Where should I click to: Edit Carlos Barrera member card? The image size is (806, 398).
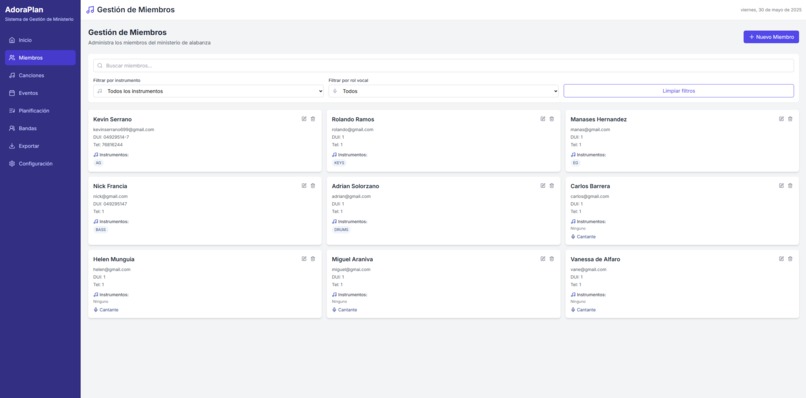click(781, 186)
